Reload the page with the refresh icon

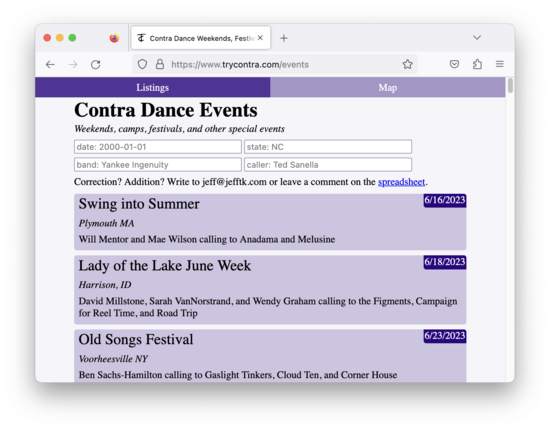(x=96, y=65)
